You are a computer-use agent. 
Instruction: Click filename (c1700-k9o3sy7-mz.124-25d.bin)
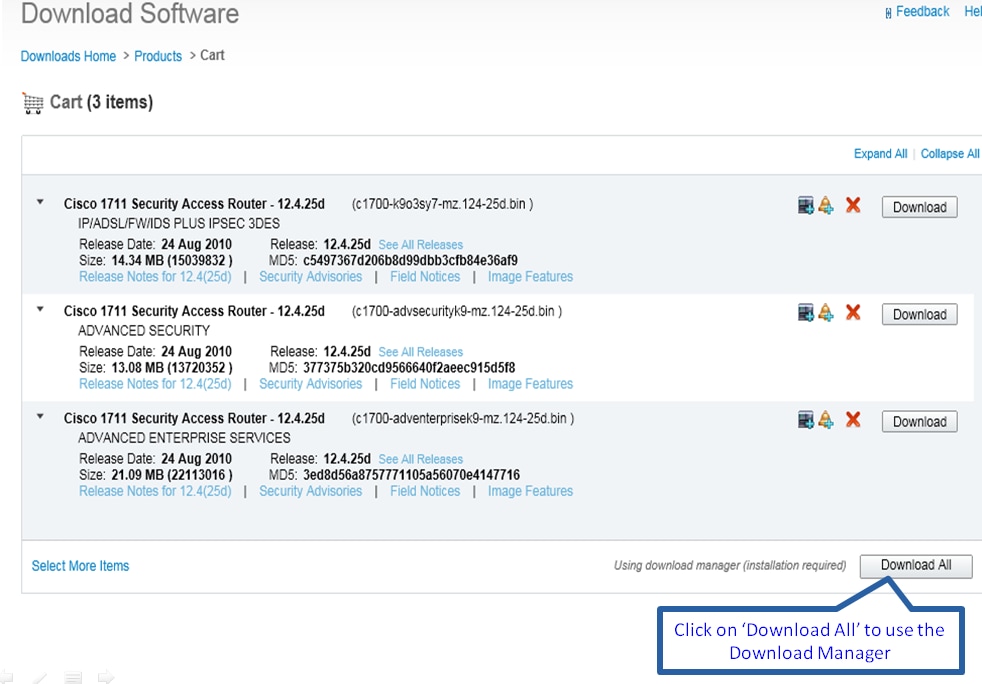pyautogui.click(x=442, y=204)
